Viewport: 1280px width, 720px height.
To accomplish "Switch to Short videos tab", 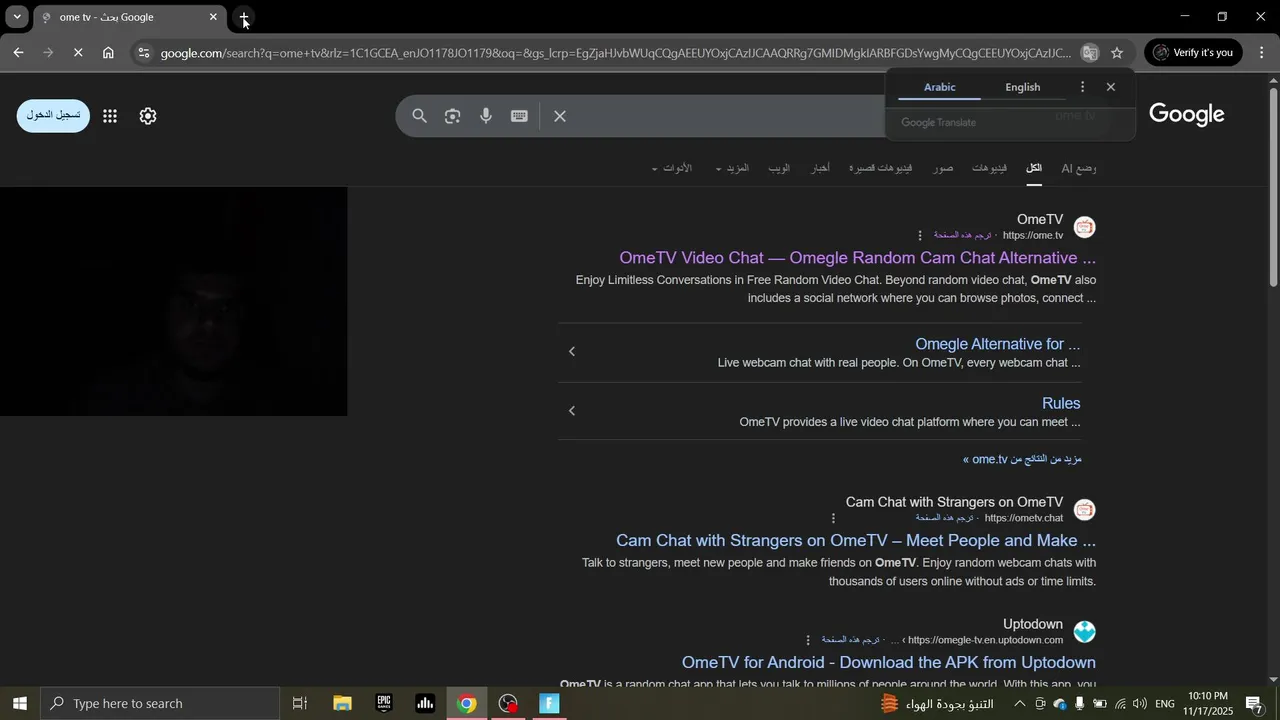I will click(880, 168).
